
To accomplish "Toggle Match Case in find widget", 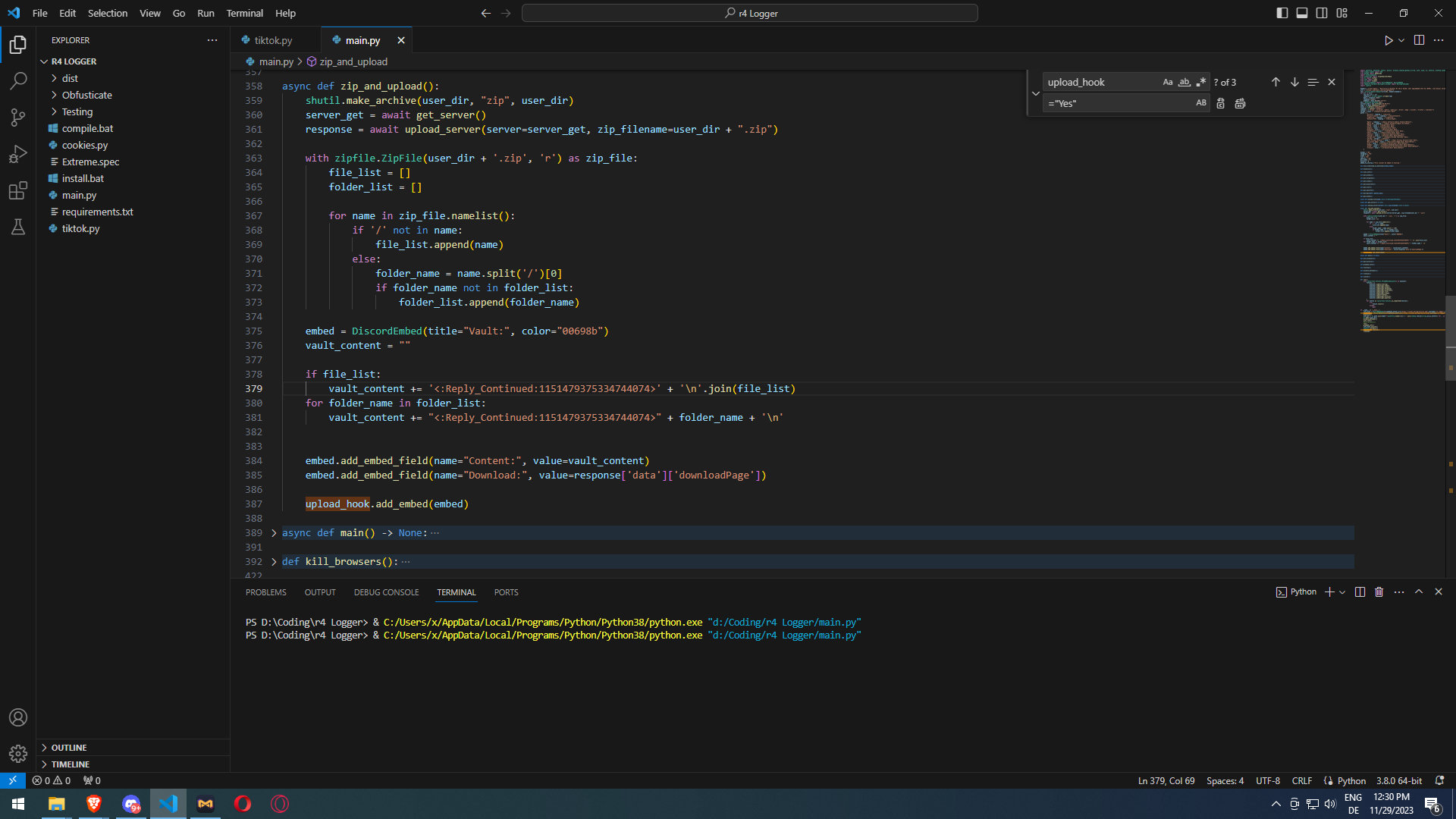I will pos(1167,82).
